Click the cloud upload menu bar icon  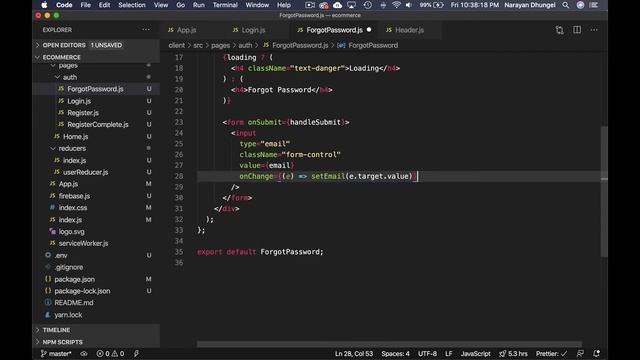338,5
